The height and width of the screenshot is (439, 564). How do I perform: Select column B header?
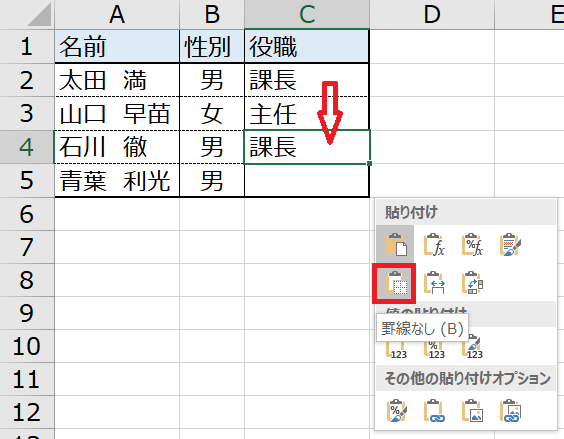click(212, 14)
